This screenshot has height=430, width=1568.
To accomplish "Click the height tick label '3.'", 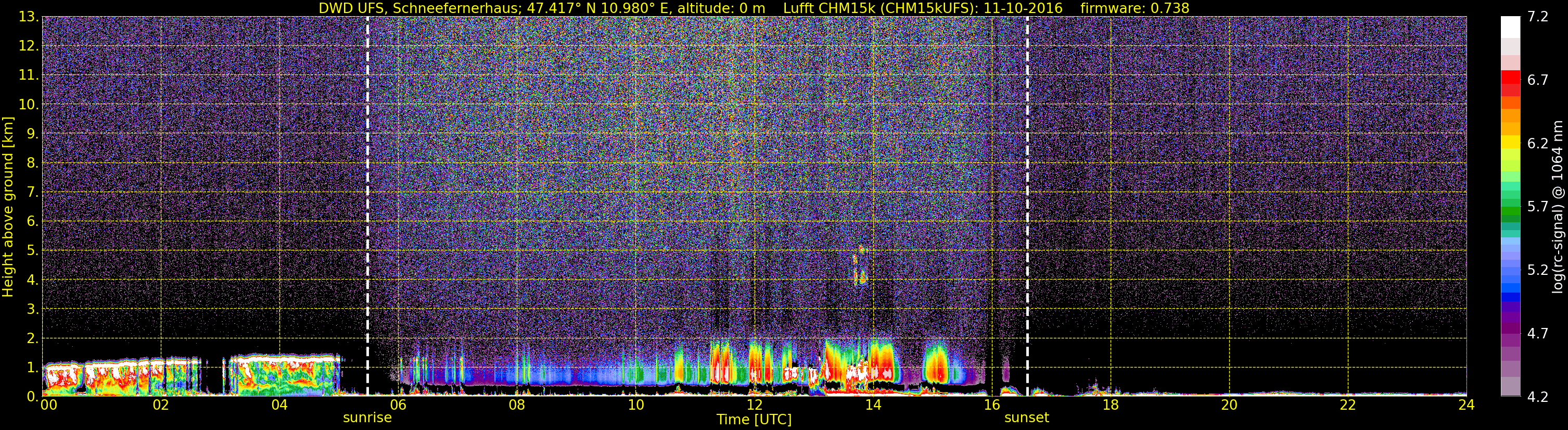I will tap(33, 309).
